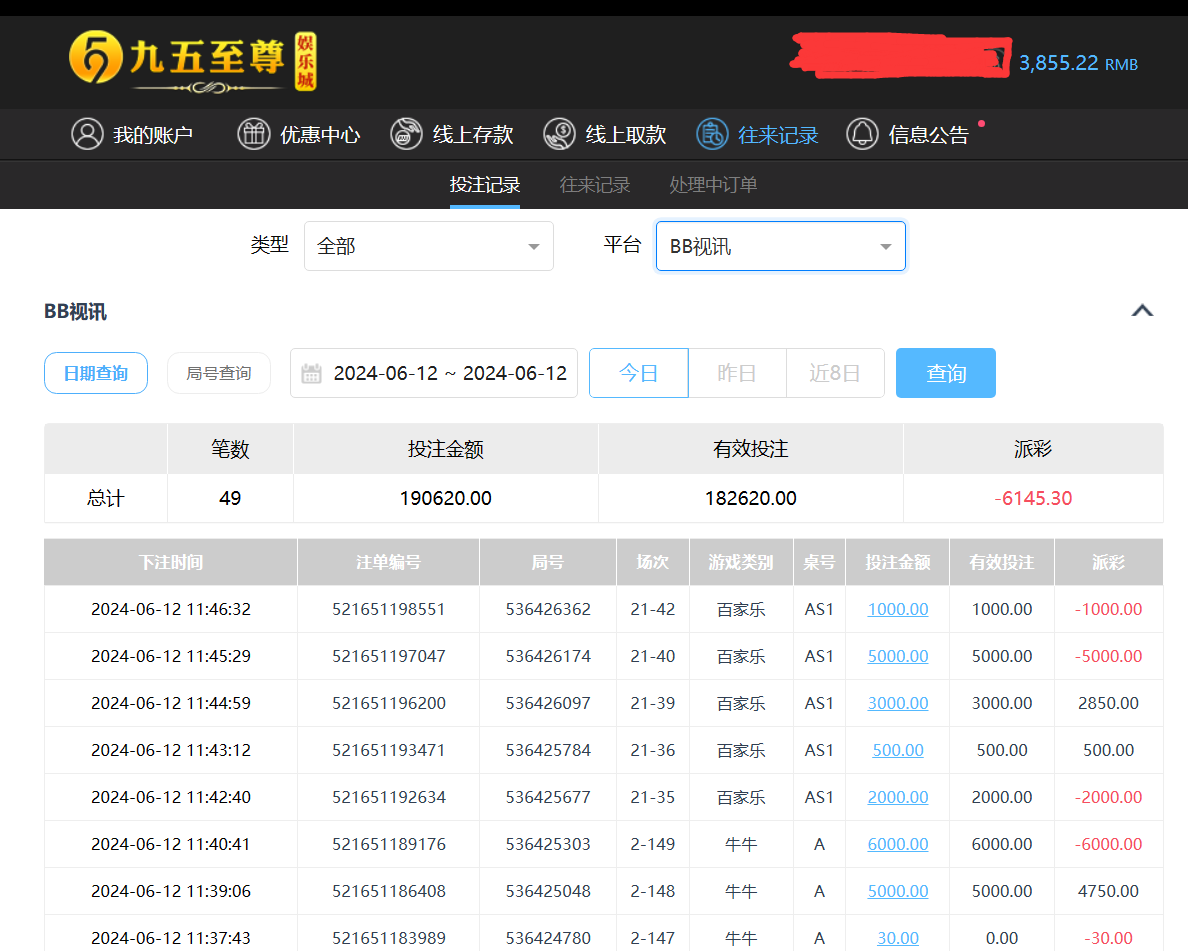Screen dimensions: 1188x951
Task: Open the 往来记录 records icon
Action: 712,134
